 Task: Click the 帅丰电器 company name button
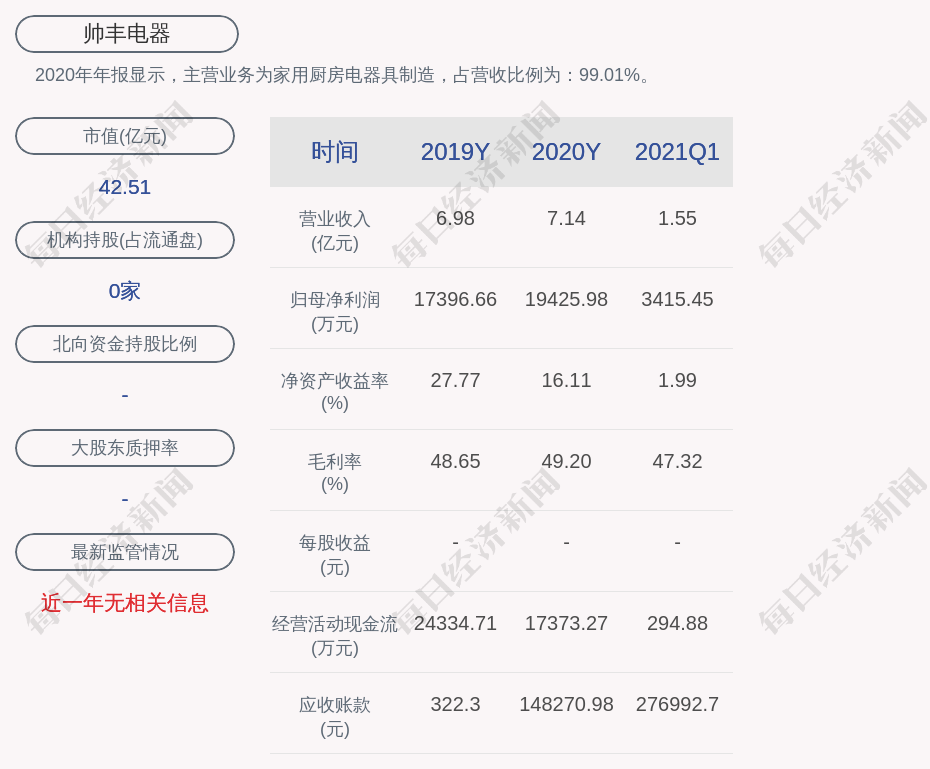pyautogui.click(x=127, y=34)
